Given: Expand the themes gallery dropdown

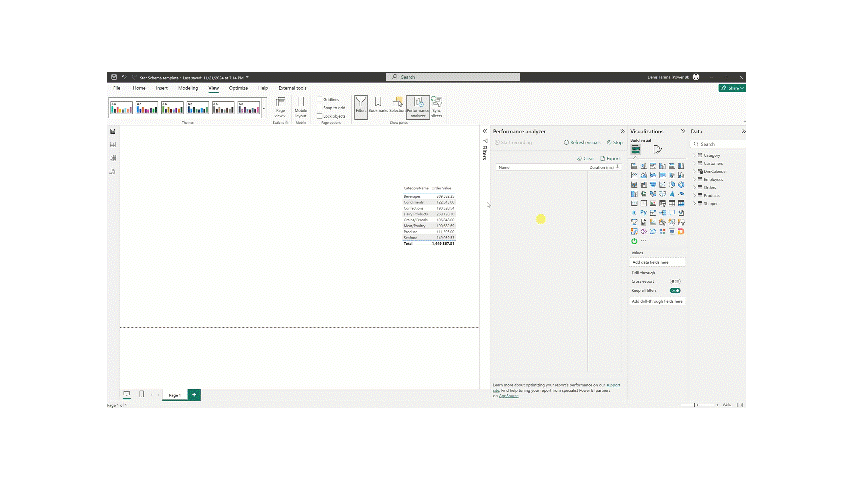Looking at the screenshot, I should click(264, 108).
